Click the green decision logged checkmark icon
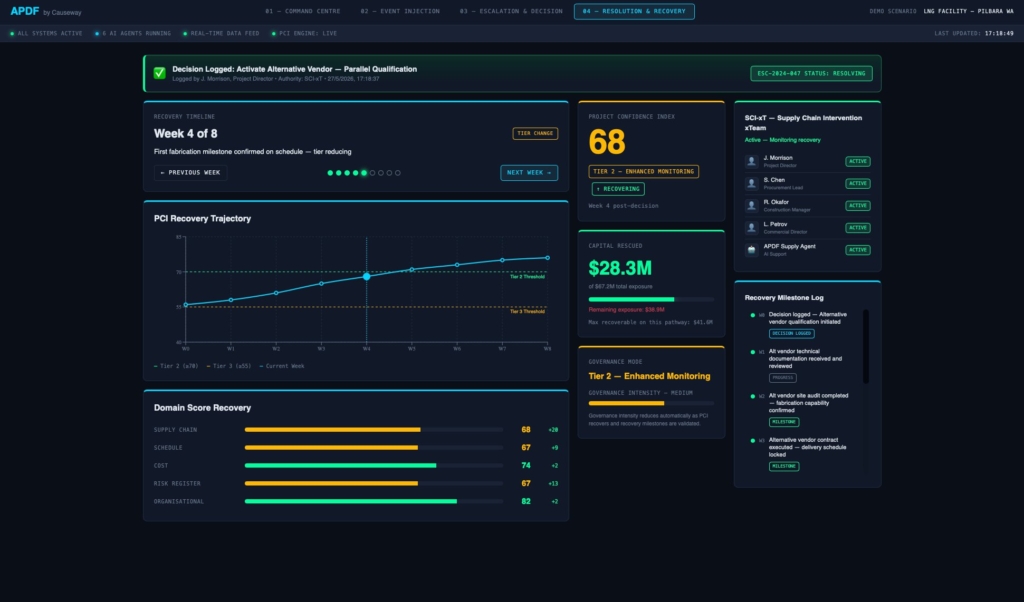The width and height of the screenshot is (1024, 602). coord(159,73)
